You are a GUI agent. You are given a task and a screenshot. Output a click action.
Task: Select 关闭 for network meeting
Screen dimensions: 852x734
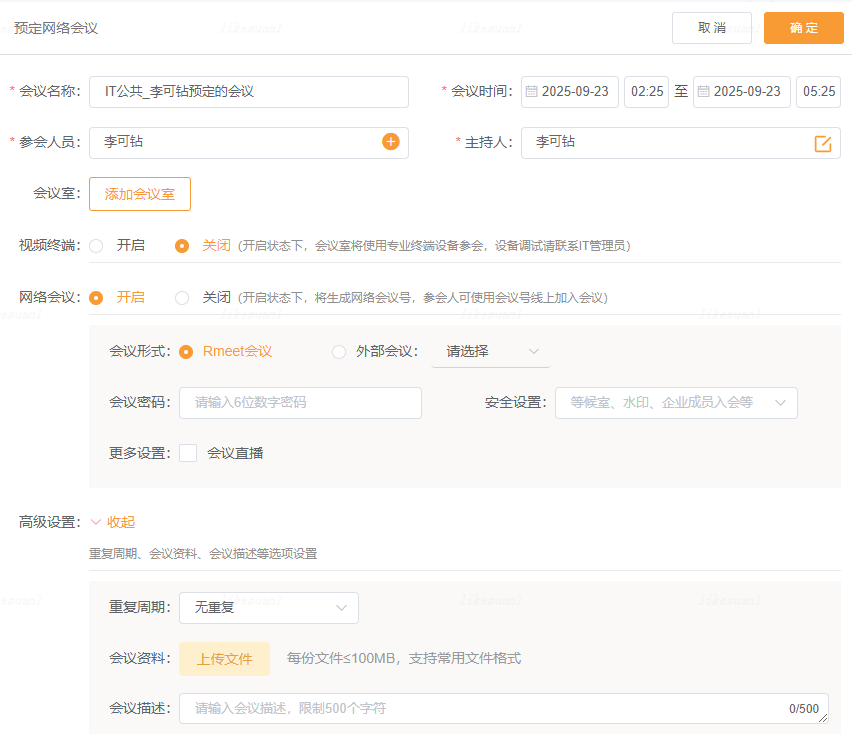pos(182,297)
